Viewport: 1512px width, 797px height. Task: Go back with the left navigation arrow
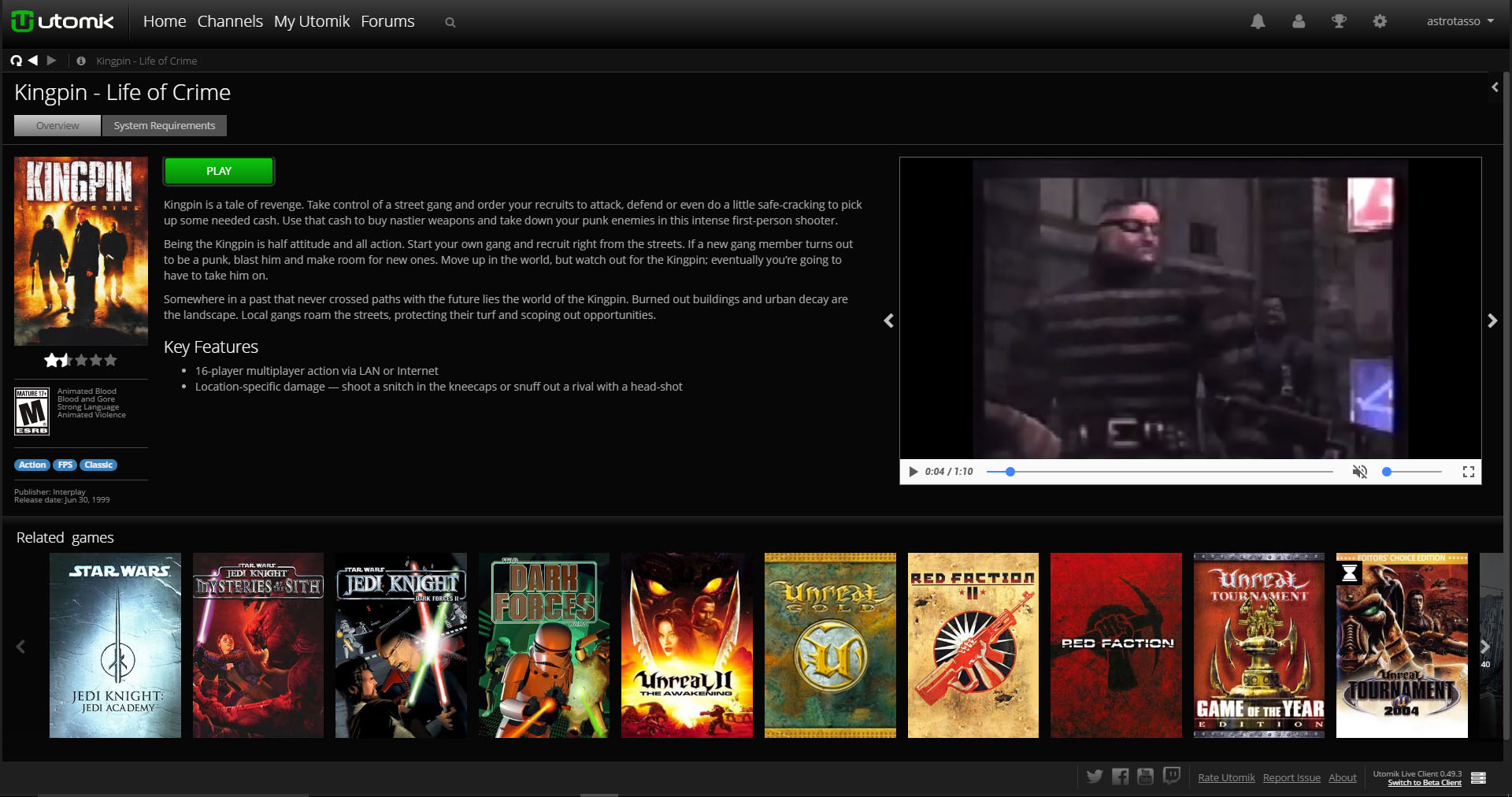[x=33, y=61]
